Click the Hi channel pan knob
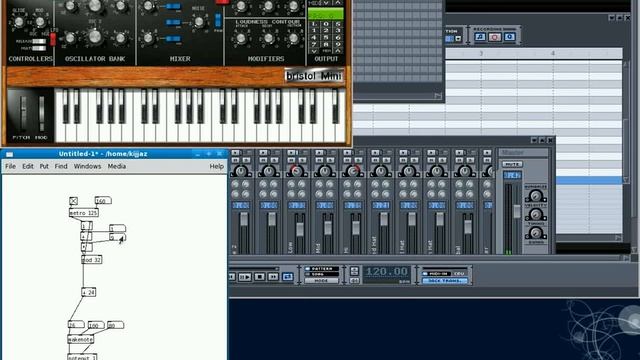The image size is (640, 360). pyautogui.click(x=353, y=171)
